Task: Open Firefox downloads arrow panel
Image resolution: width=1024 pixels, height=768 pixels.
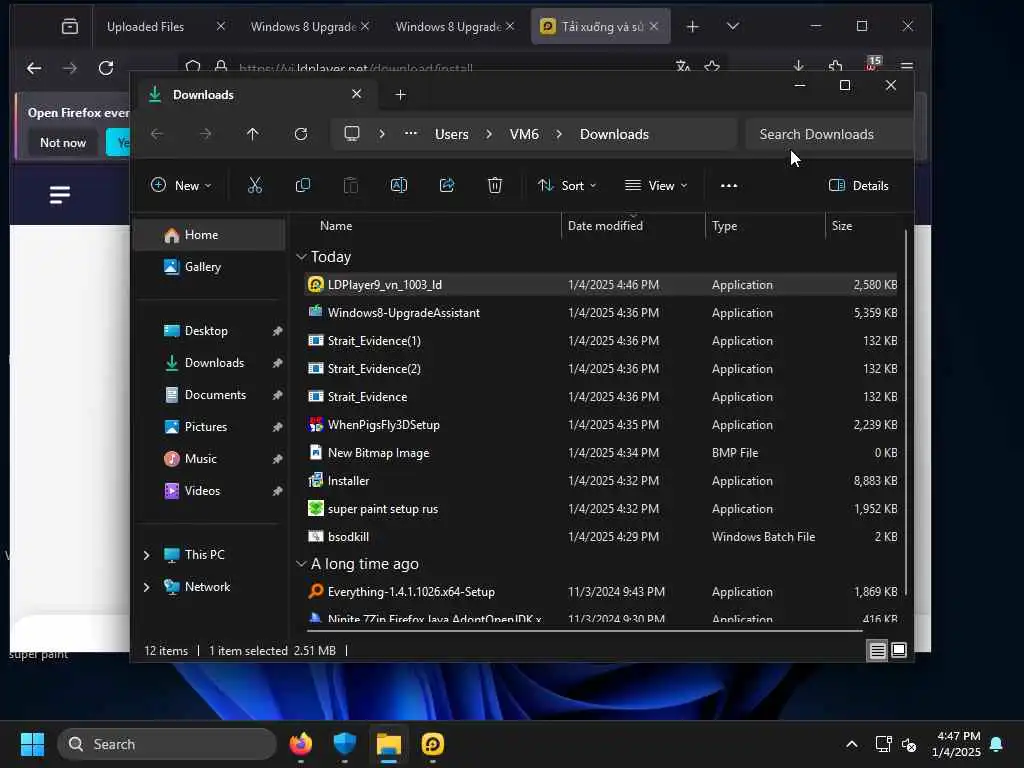Action: (x=799, y=66)
